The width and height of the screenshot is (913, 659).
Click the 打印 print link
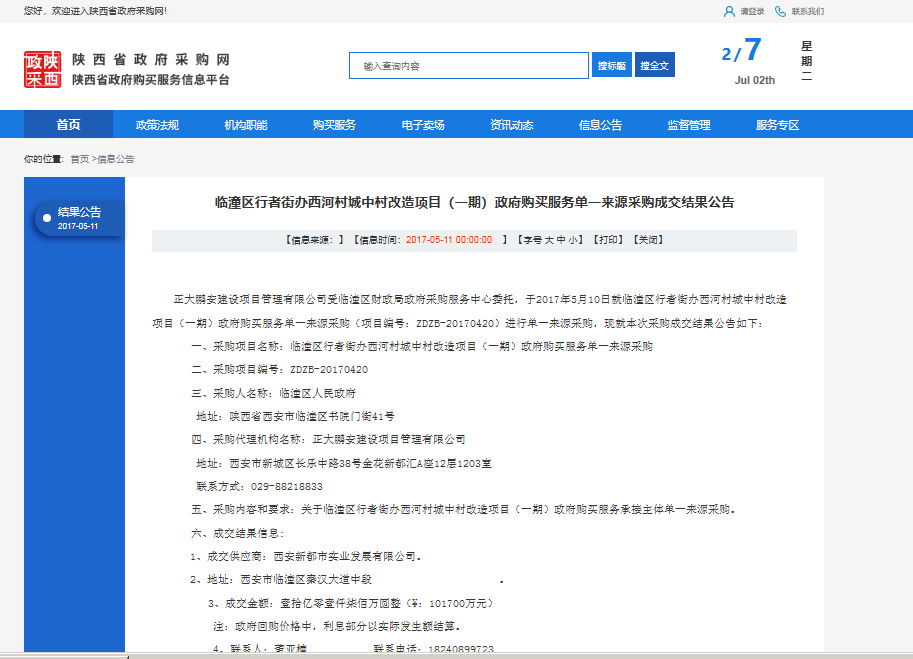tap(605, 240)
